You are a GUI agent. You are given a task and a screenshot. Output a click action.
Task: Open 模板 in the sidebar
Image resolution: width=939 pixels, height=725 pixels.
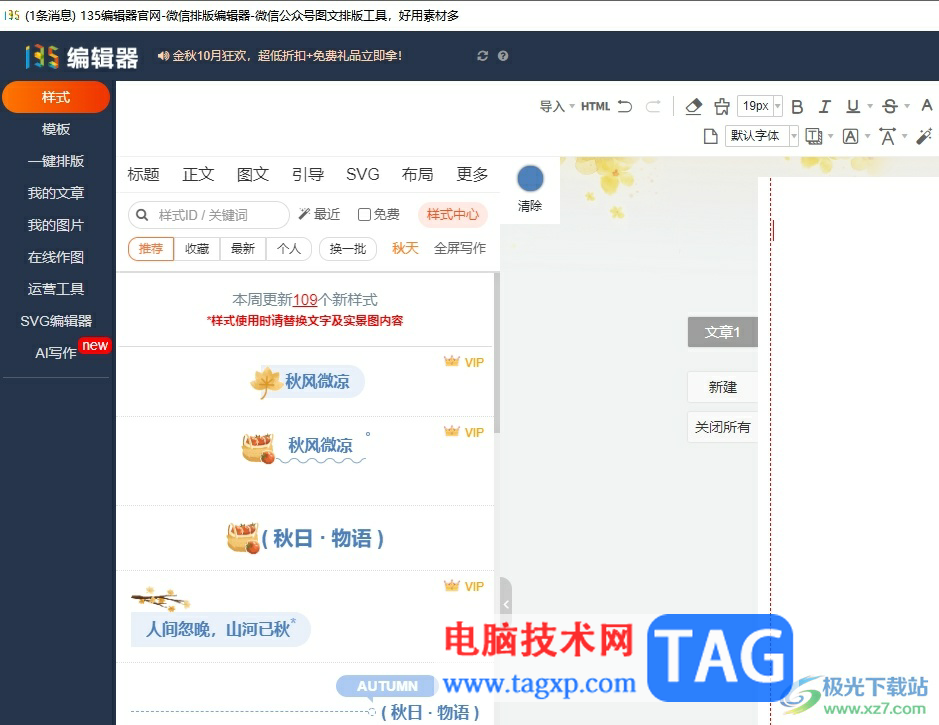pyautogui.click(x=56, y=129)
